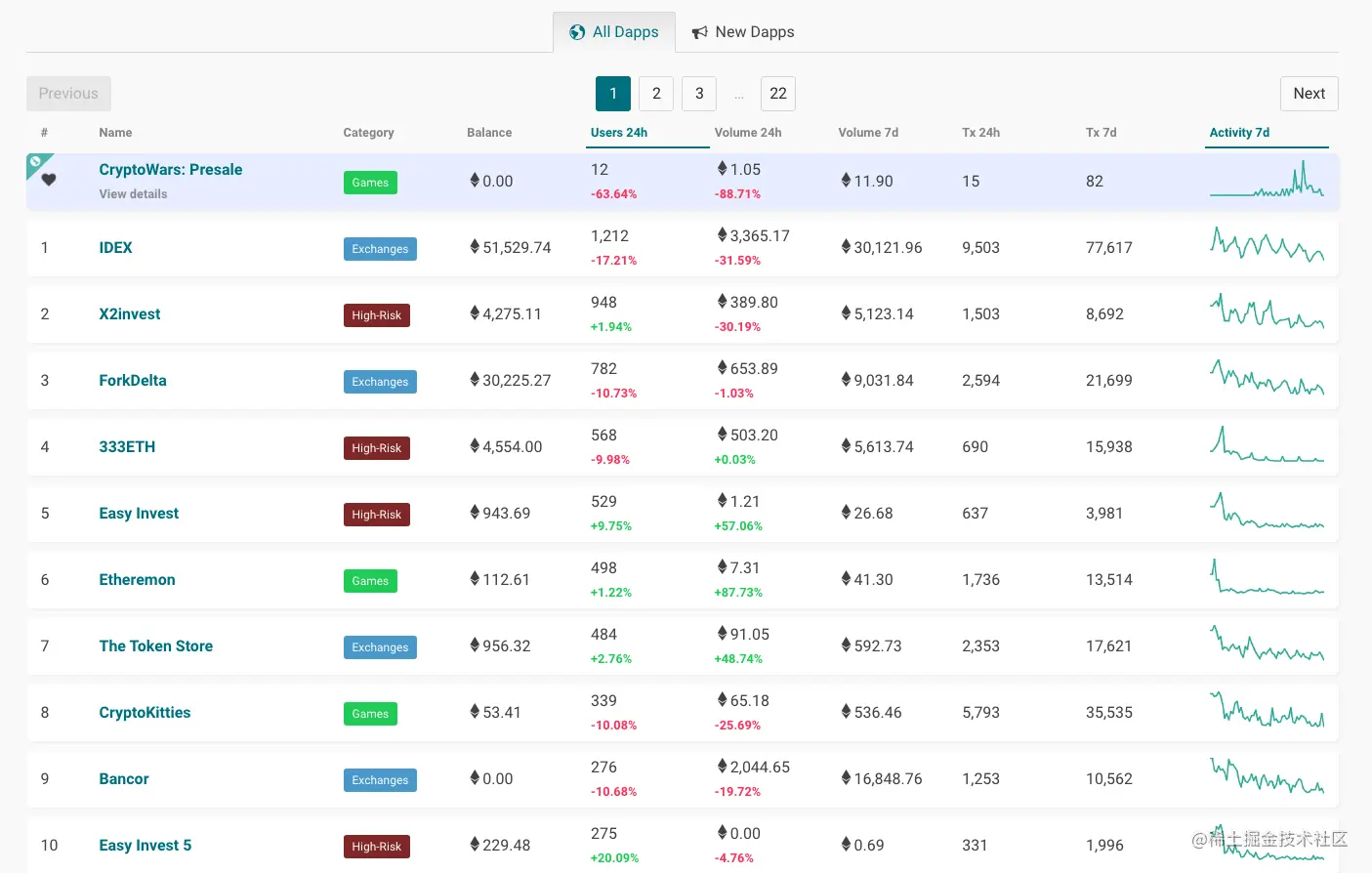Select page 3 in pagination
This screenshot has height=873, width=1372.
pyautogui.click(x=699, y=94)
